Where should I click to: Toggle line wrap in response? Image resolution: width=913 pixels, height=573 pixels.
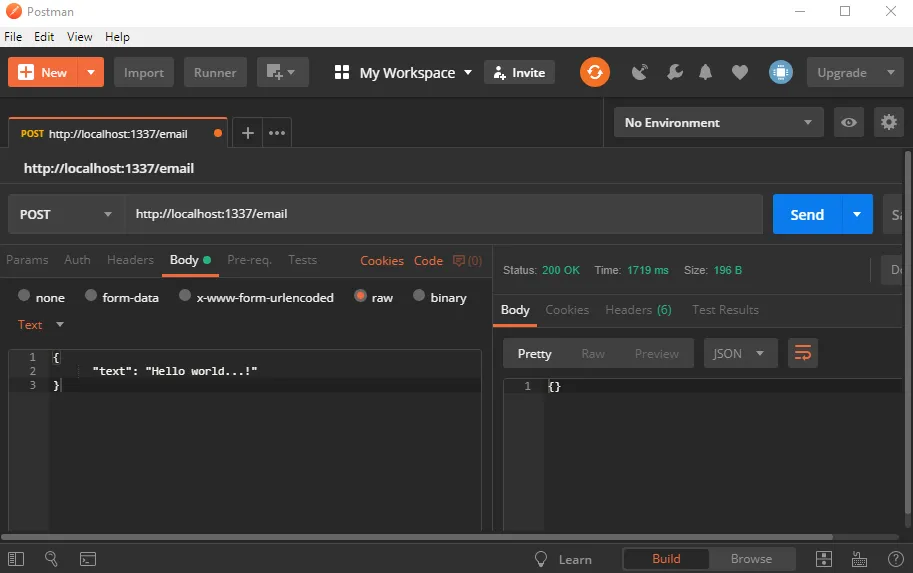point(802,353)
